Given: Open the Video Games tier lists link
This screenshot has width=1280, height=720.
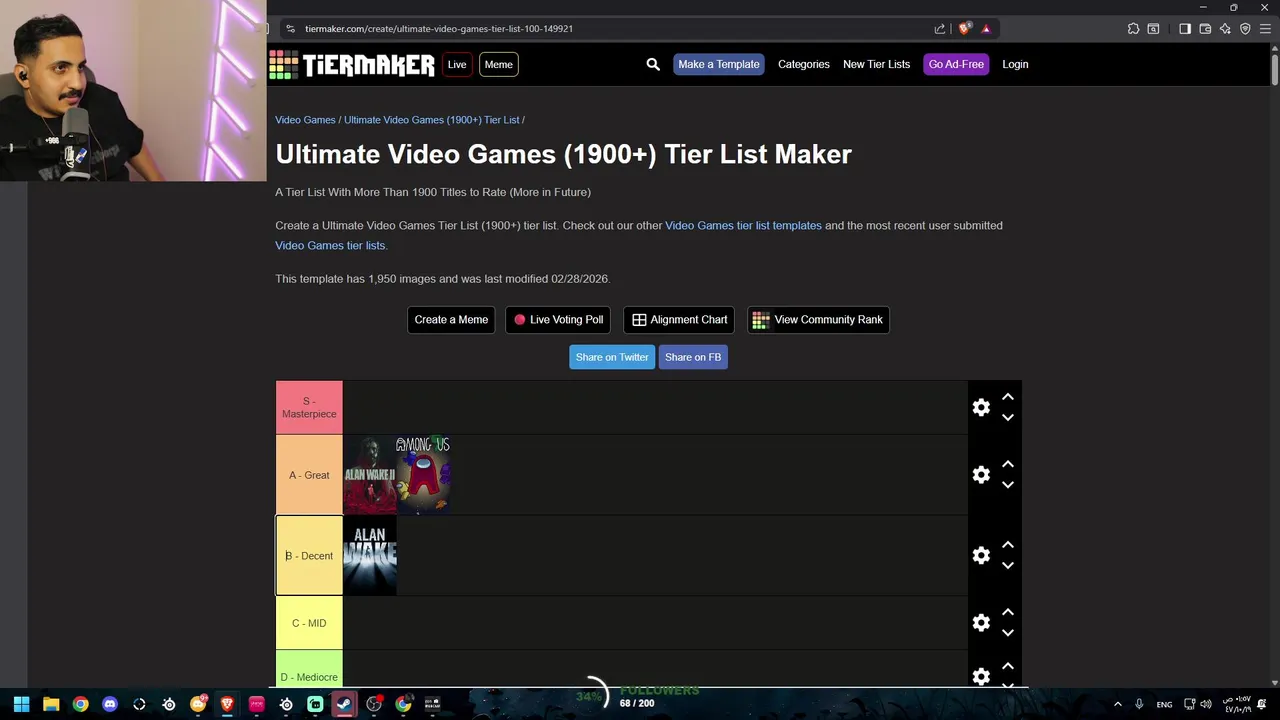Looking at the screenshot, I should pos(330,246).
